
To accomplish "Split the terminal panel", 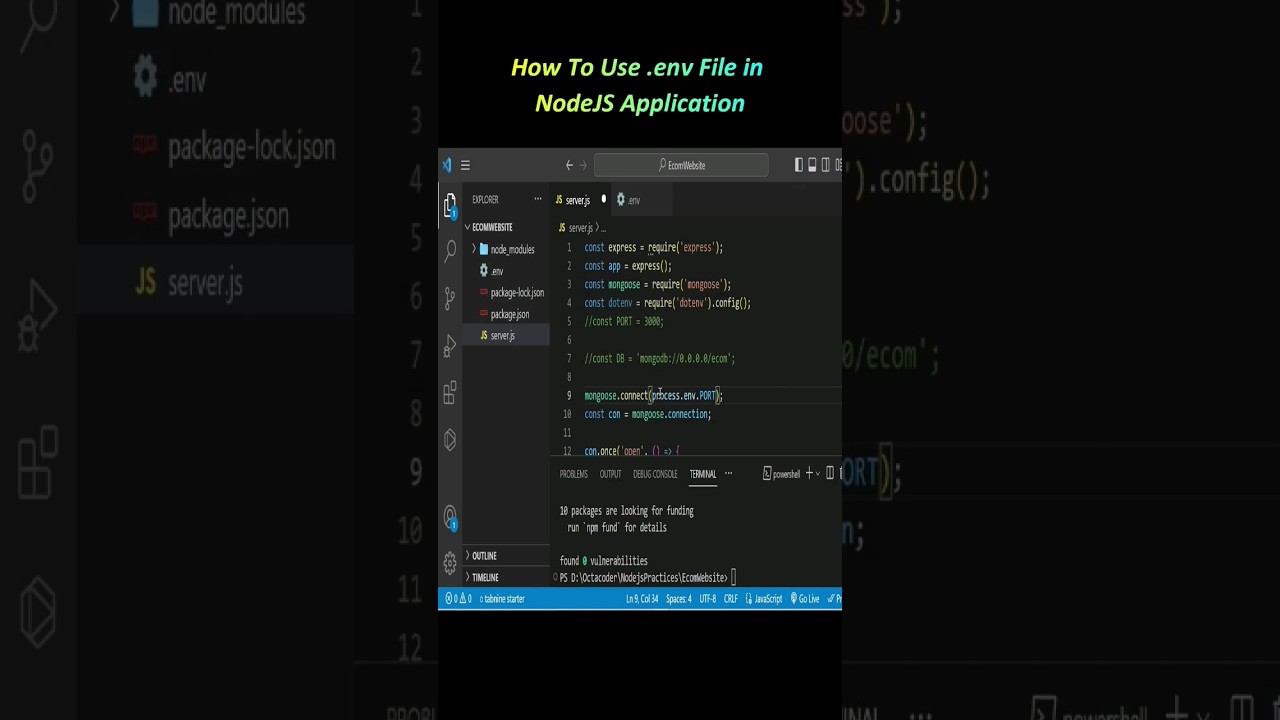I will (x=830, y=473).
